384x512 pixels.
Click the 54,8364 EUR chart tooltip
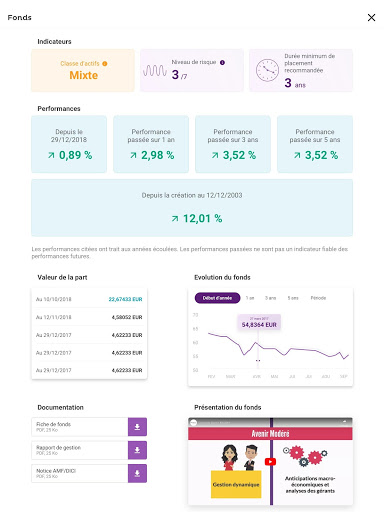tap(259, 322)
